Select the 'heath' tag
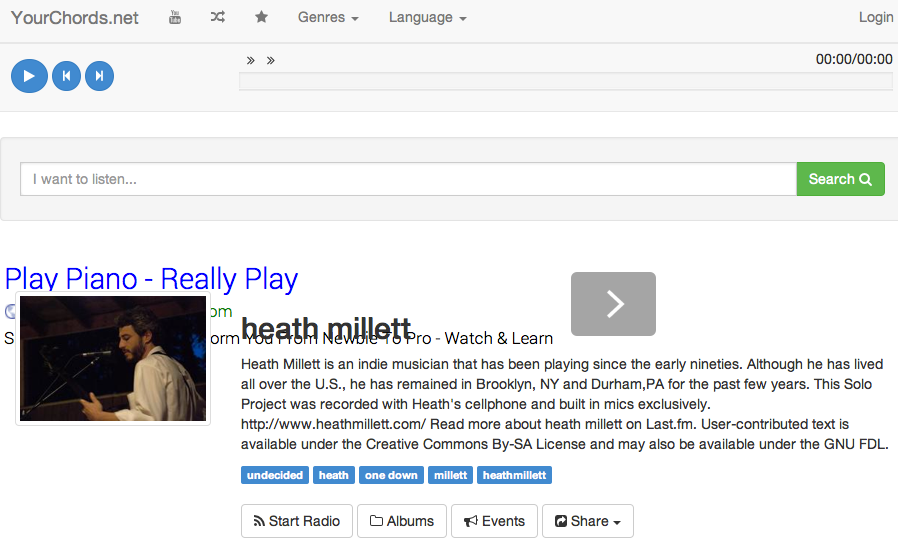 (x=334, y=475)
